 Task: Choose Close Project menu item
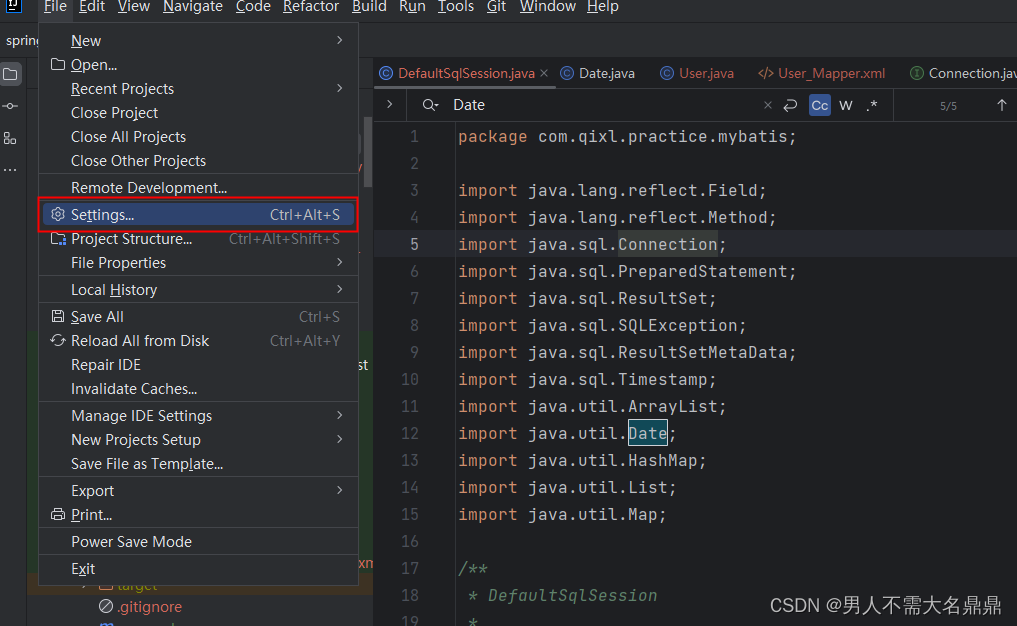point(198,112)
